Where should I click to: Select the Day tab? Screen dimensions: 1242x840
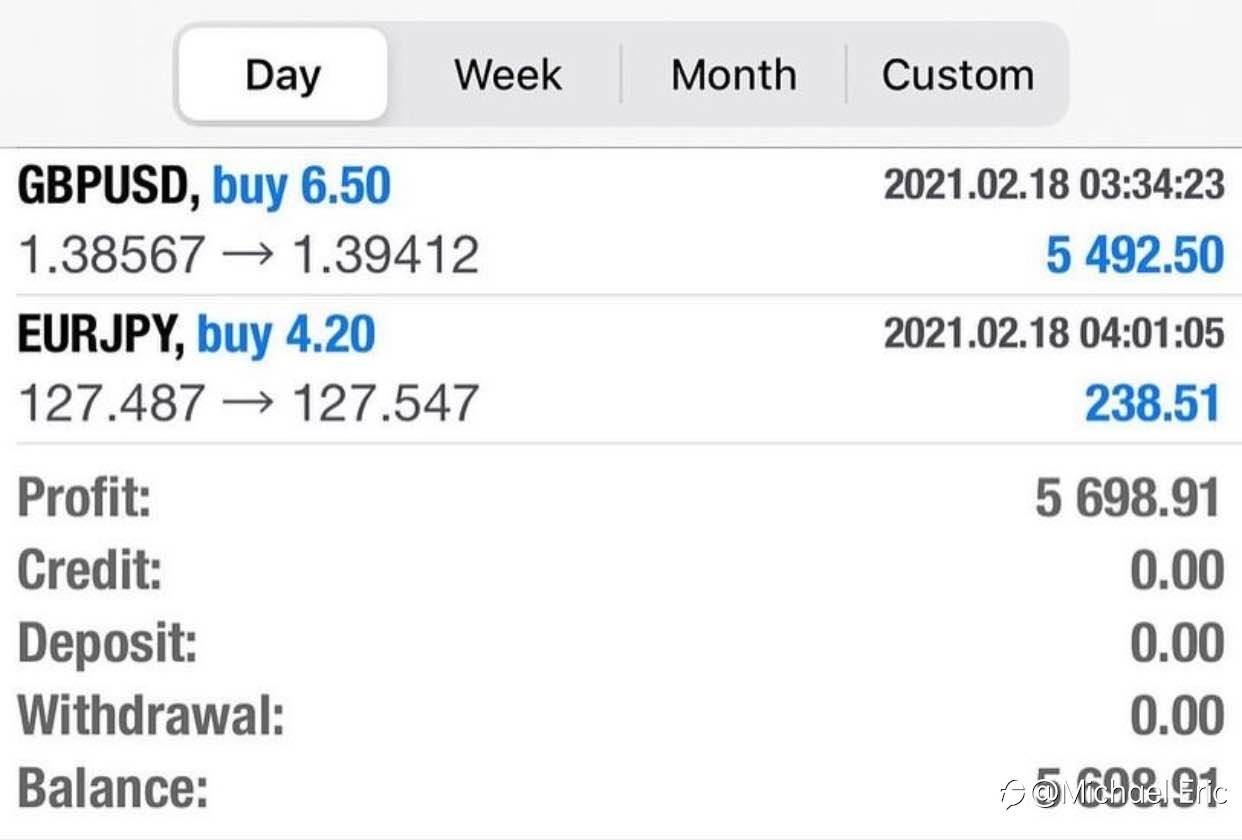coord(282,75)
